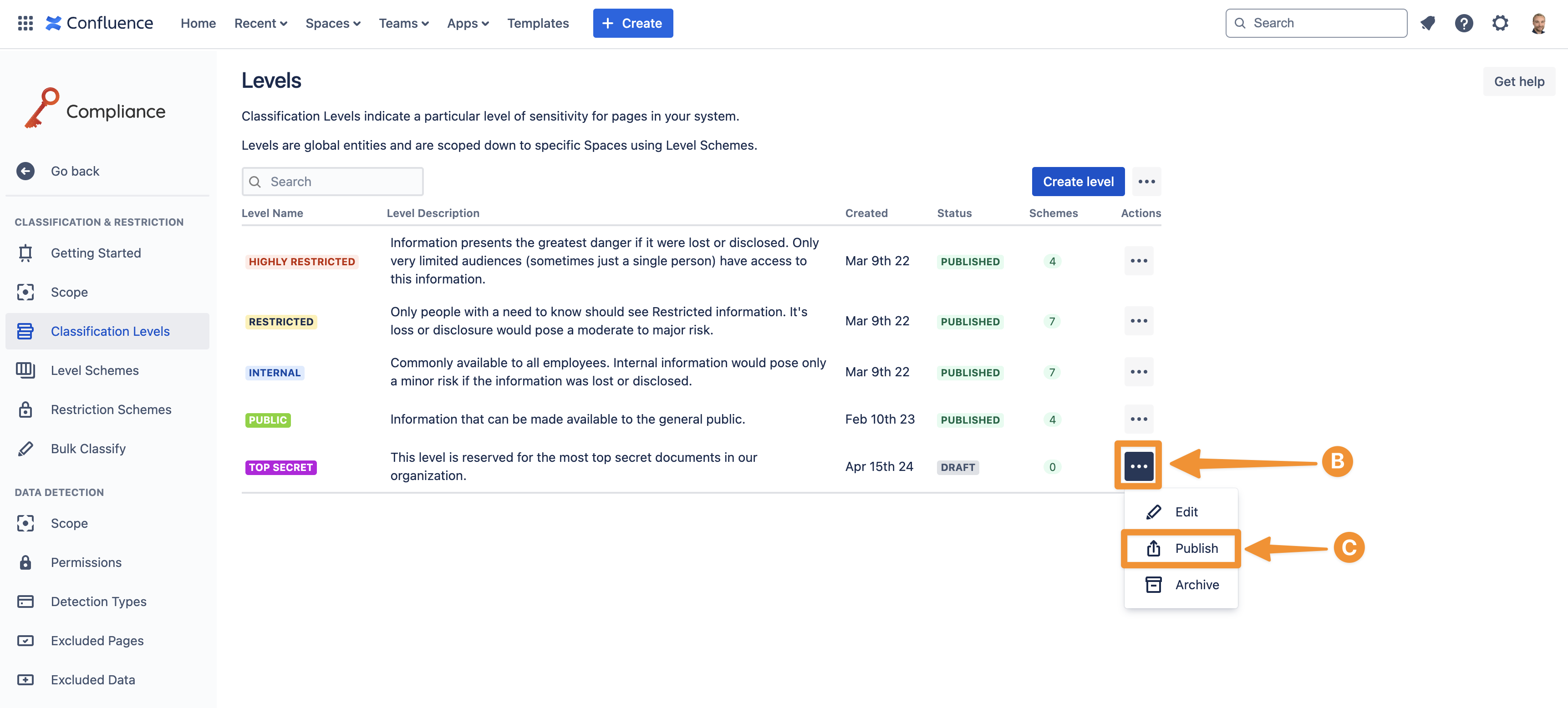
Task: Open actions menu for HIGHLY RESTRICTED level
Action: tap(1138, 261)
